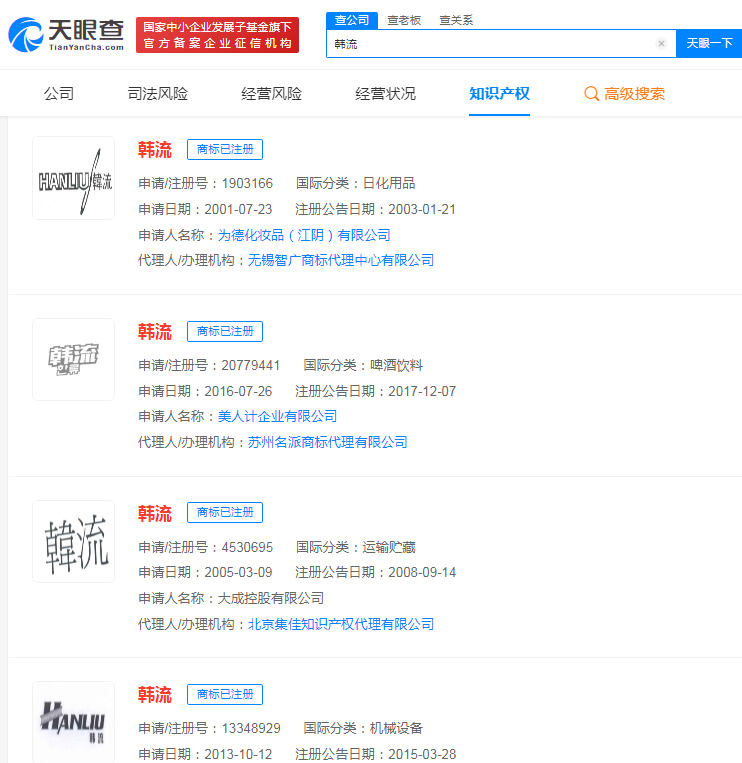Screen dimensions: 742x763
Task: Open agency 北京集佳知识产权代理有限公司
Action: pos(341,624)
